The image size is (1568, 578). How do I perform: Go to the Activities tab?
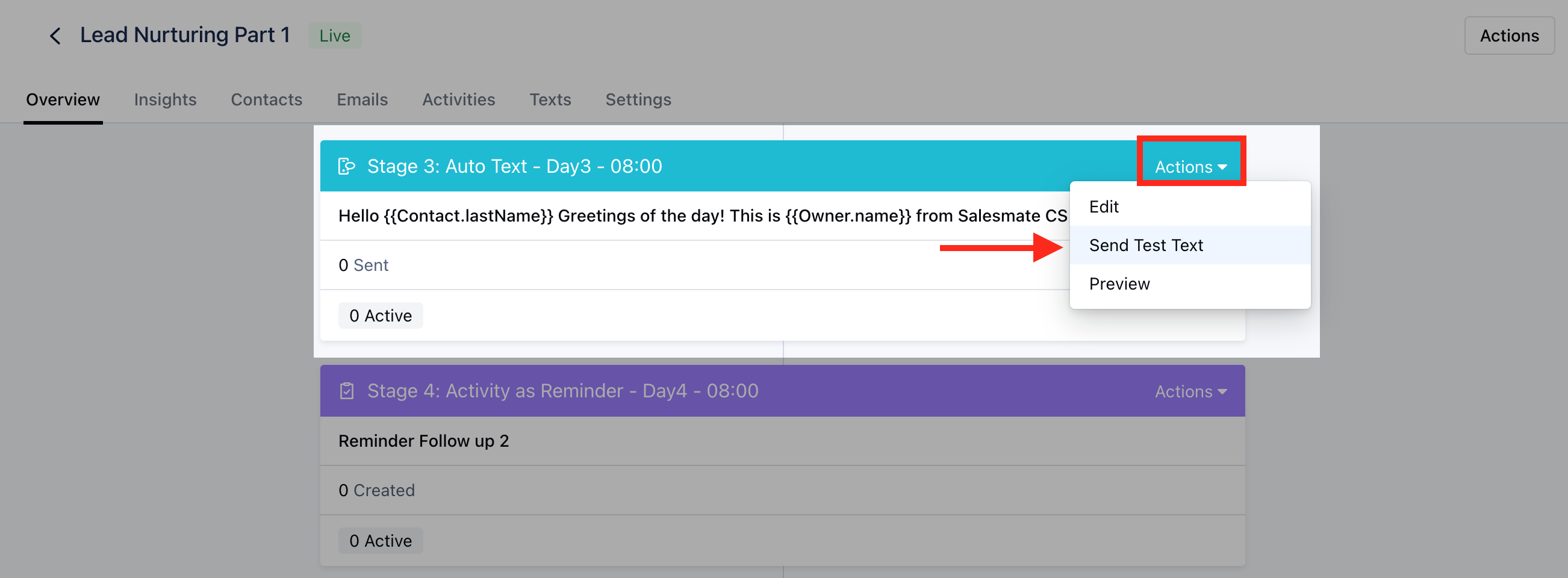point(458,99)
